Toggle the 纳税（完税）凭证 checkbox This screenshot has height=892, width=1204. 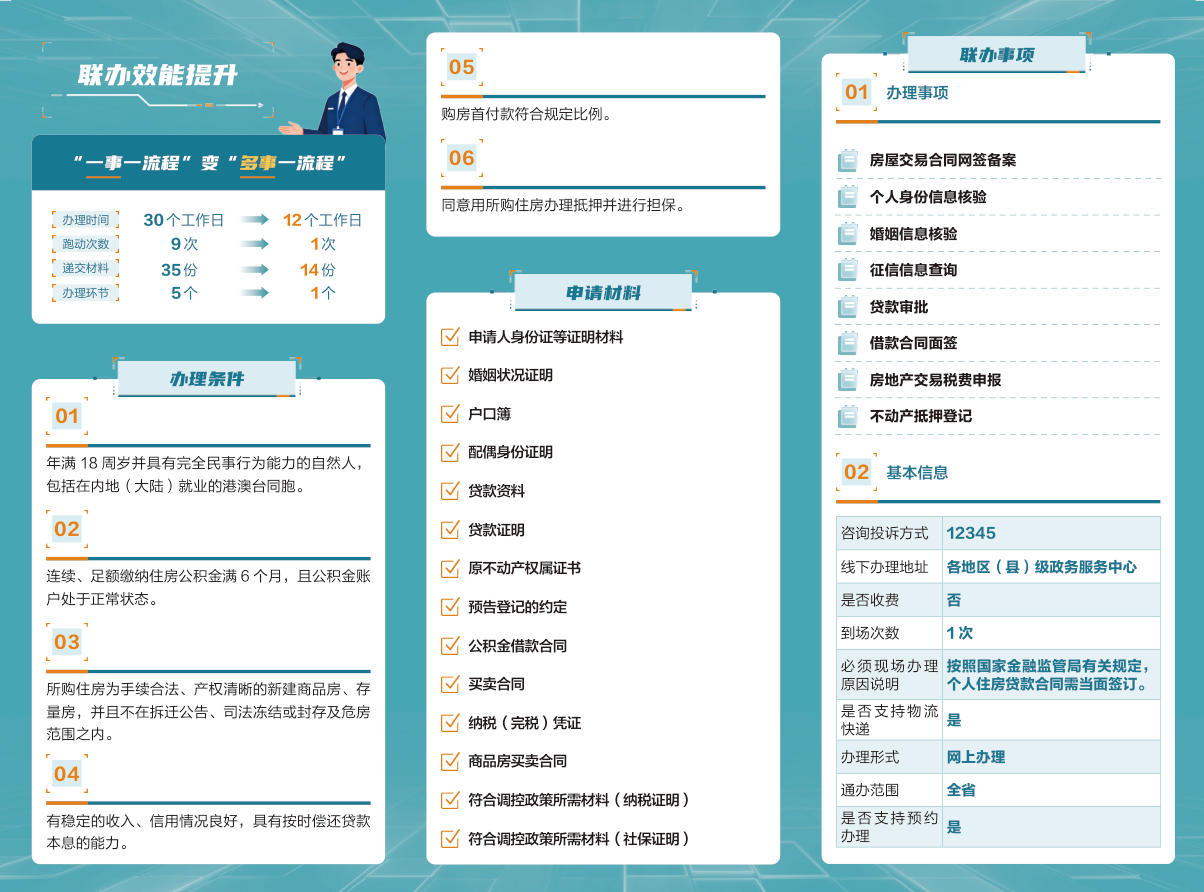pos(450,722)
